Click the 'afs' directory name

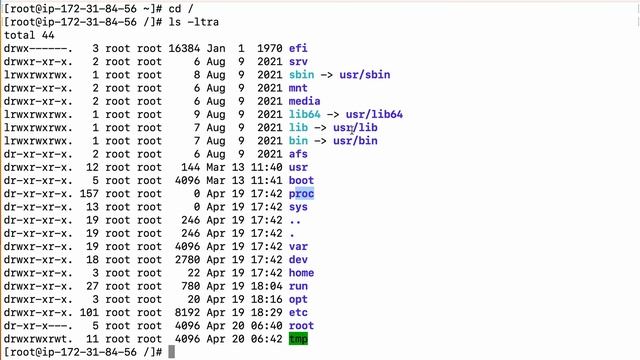(x=298, y=154)
